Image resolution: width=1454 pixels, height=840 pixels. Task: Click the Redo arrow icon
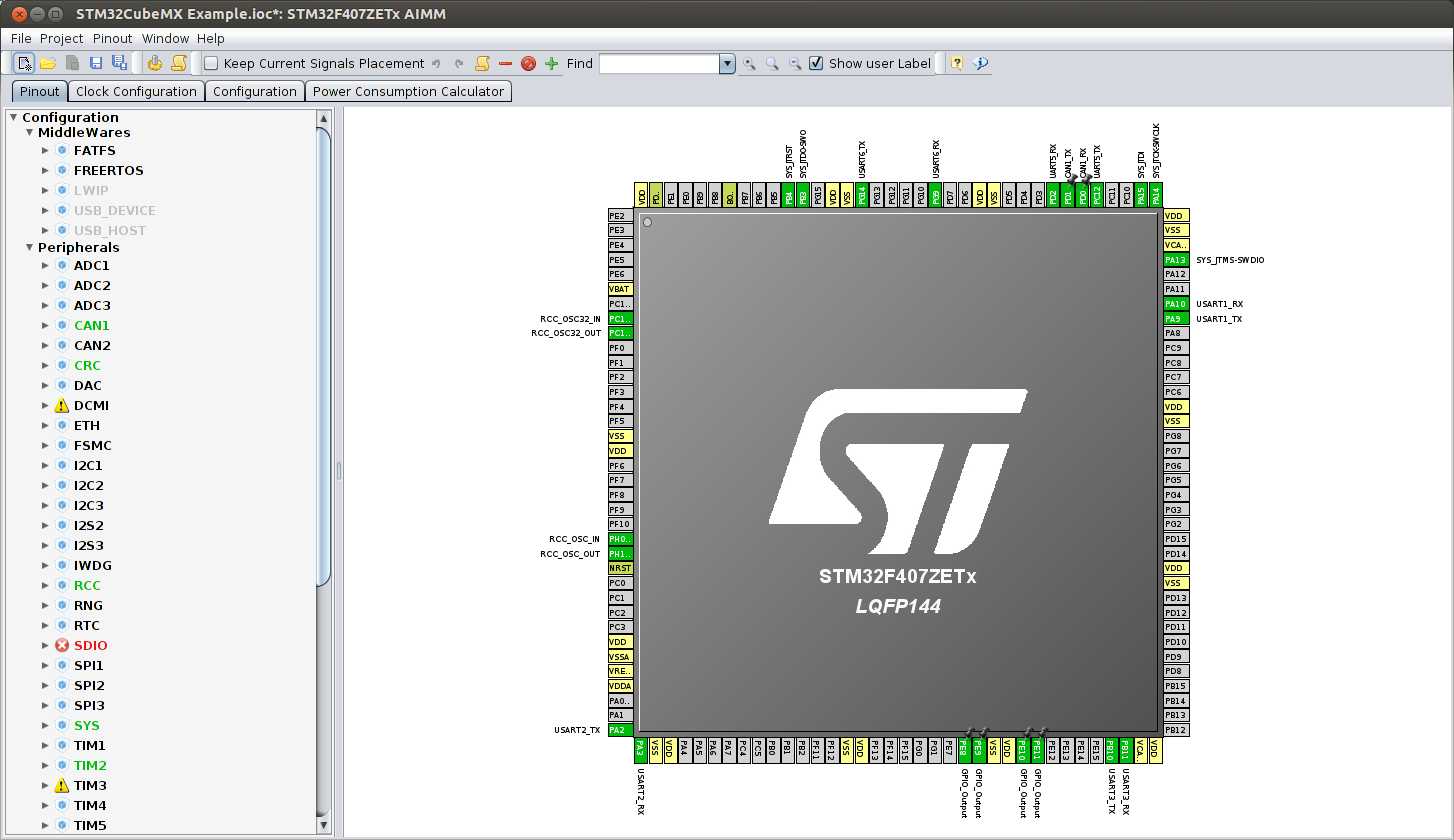459,63
